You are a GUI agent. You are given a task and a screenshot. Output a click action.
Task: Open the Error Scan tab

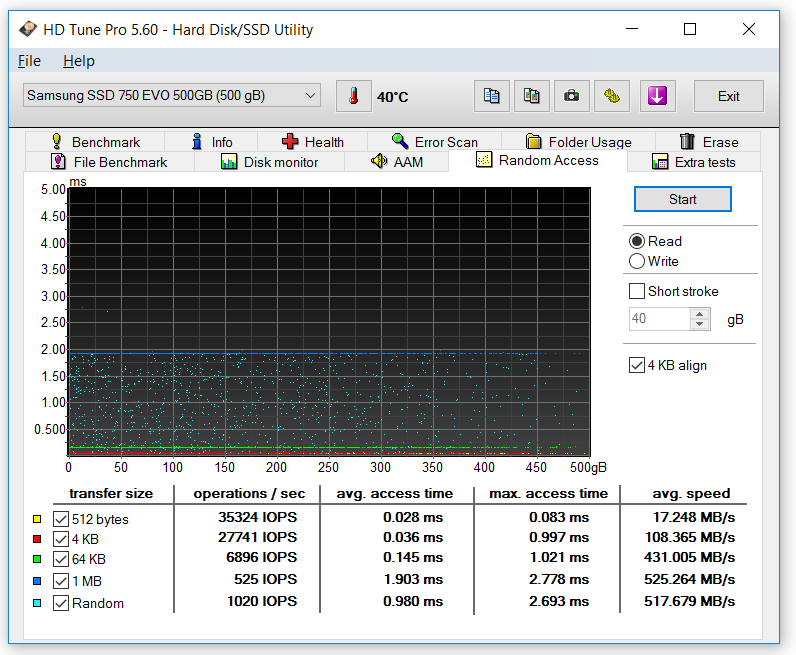click(x=435, y=142)
